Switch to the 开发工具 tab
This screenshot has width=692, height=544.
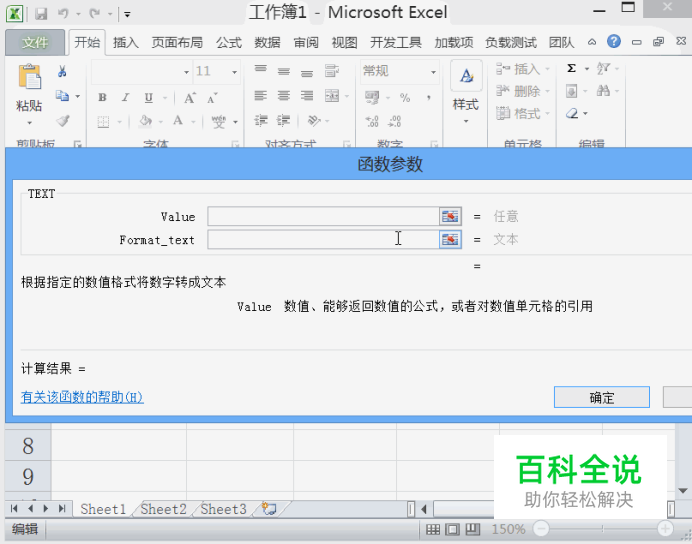tap(396, 42)
